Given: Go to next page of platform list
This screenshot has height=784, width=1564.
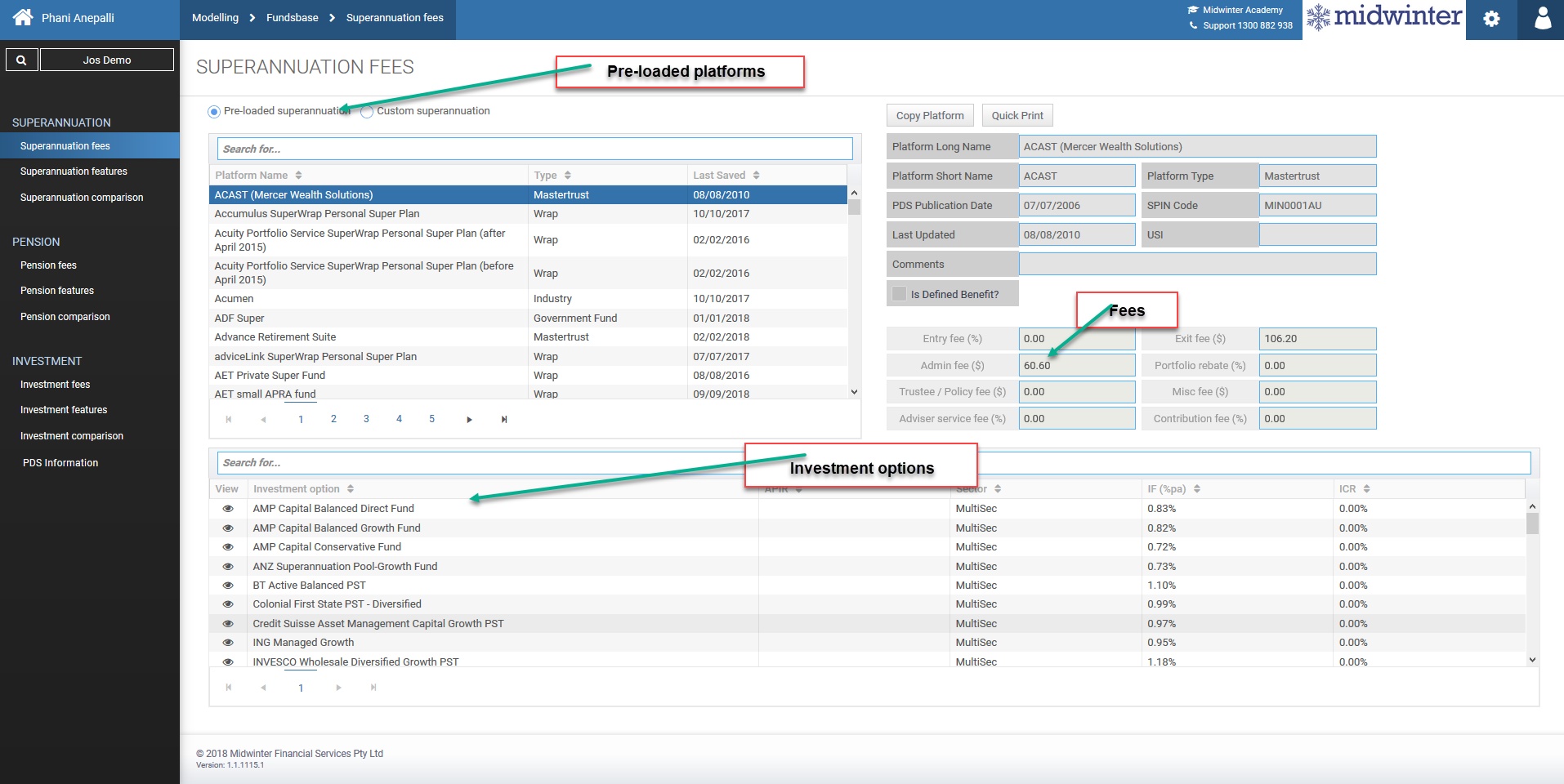Looking at the screenshot, I should (469, 419).
